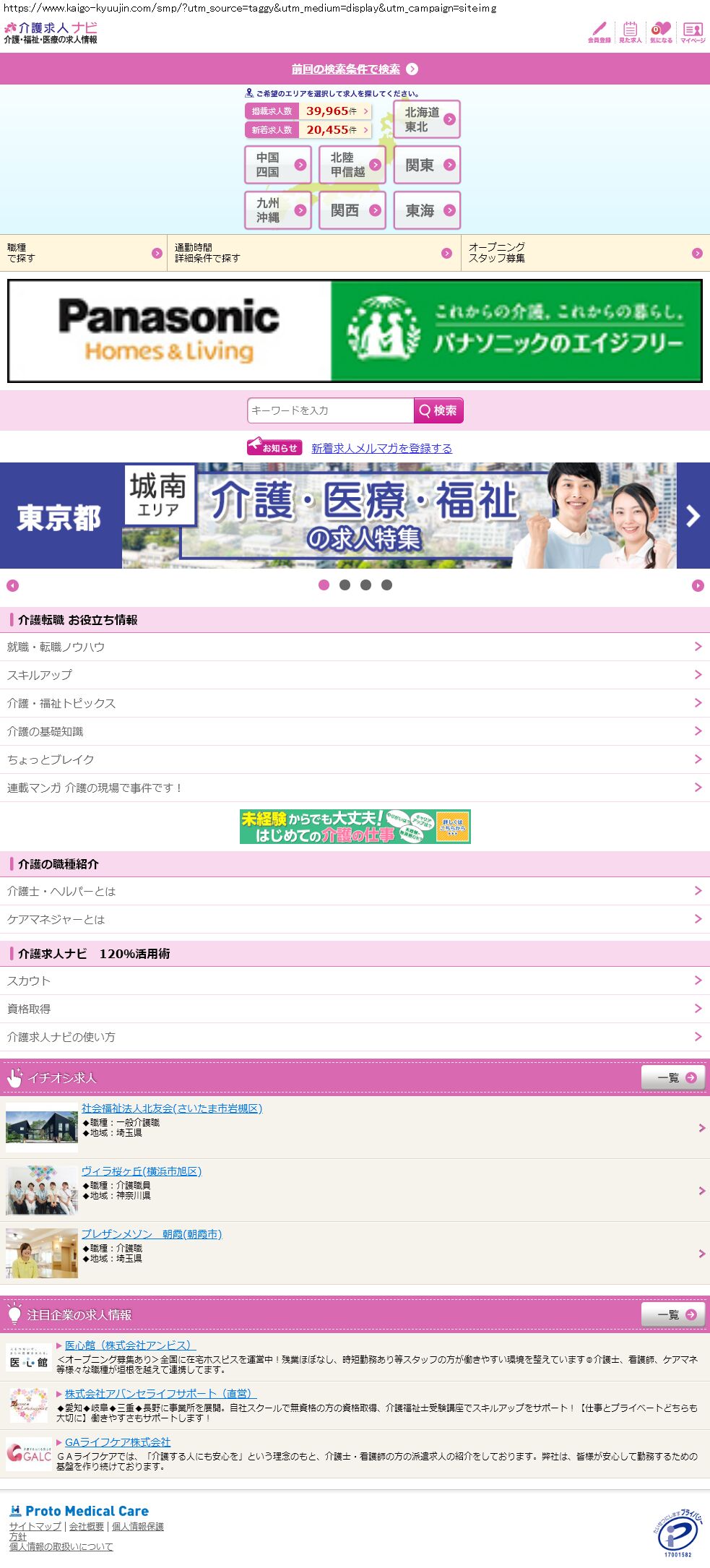The width and height of the screenshot is (710, 1568).
Task: Open スカウト row
Action: 355,981
